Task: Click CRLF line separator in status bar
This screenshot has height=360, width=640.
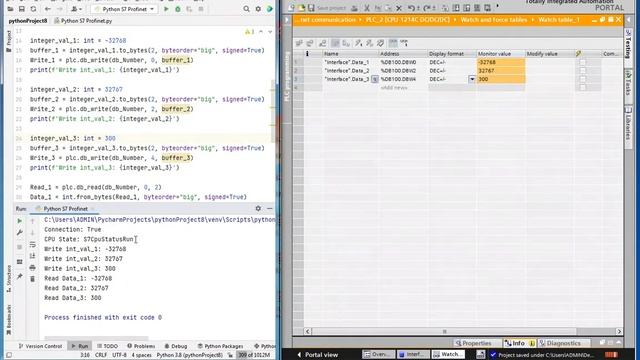Action: [x=101, y=355]
